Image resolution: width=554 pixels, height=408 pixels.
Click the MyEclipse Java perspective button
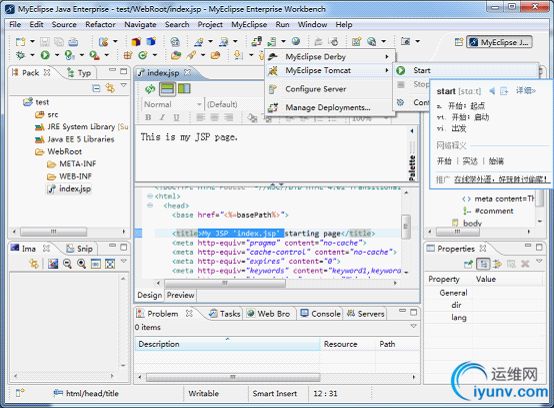click(x=499, y=42)
